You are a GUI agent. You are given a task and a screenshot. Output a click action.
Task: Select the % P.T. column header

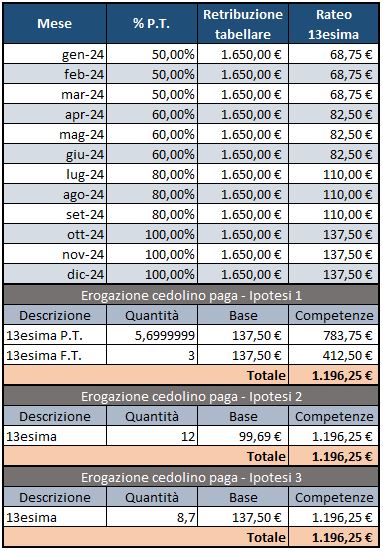tap(152, 24)
